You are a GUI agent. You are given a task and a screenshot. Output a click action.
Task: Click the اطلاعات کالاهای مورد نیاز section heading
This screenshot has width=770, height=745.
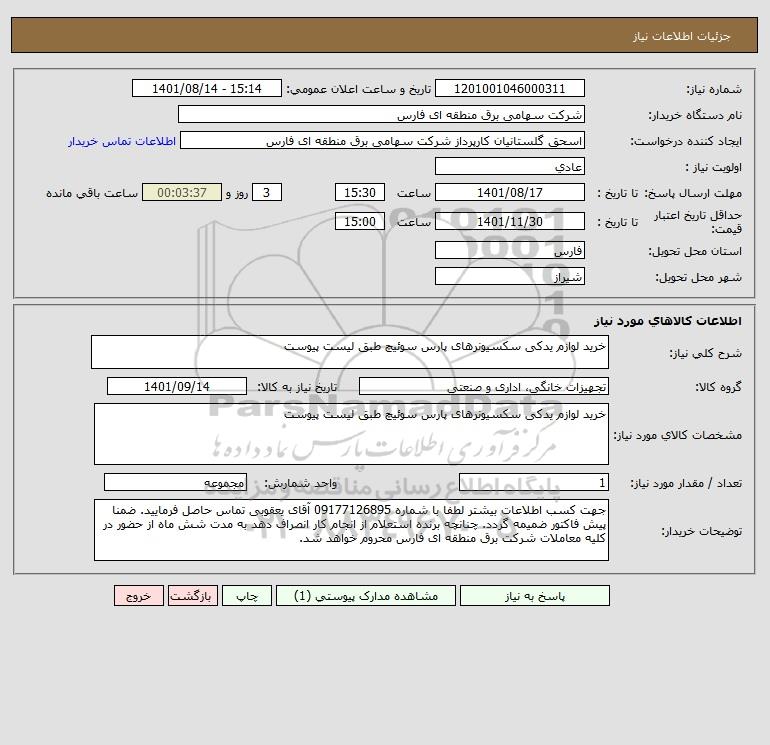click(668, 321)
